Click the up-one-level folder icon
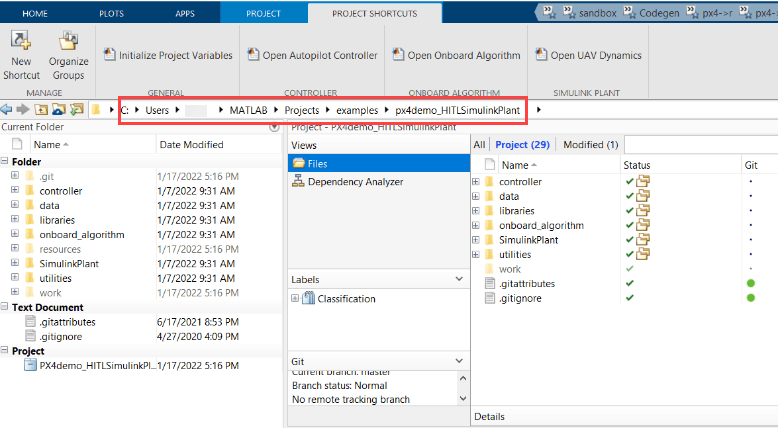 pyautogui.click(x=41, y=109)
